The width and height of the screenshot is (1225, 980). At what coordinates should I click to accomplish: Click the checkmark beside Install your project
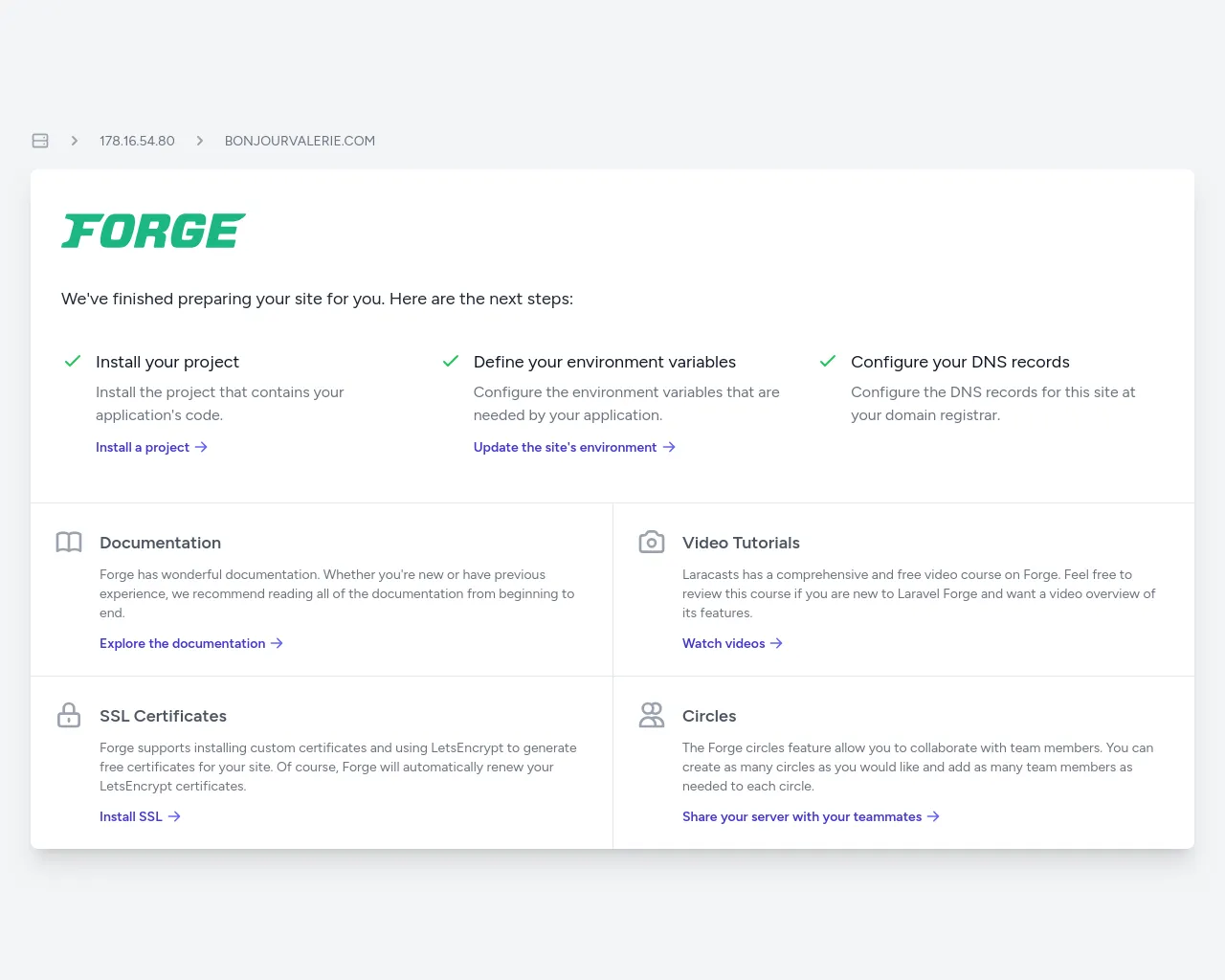point(72,361)
